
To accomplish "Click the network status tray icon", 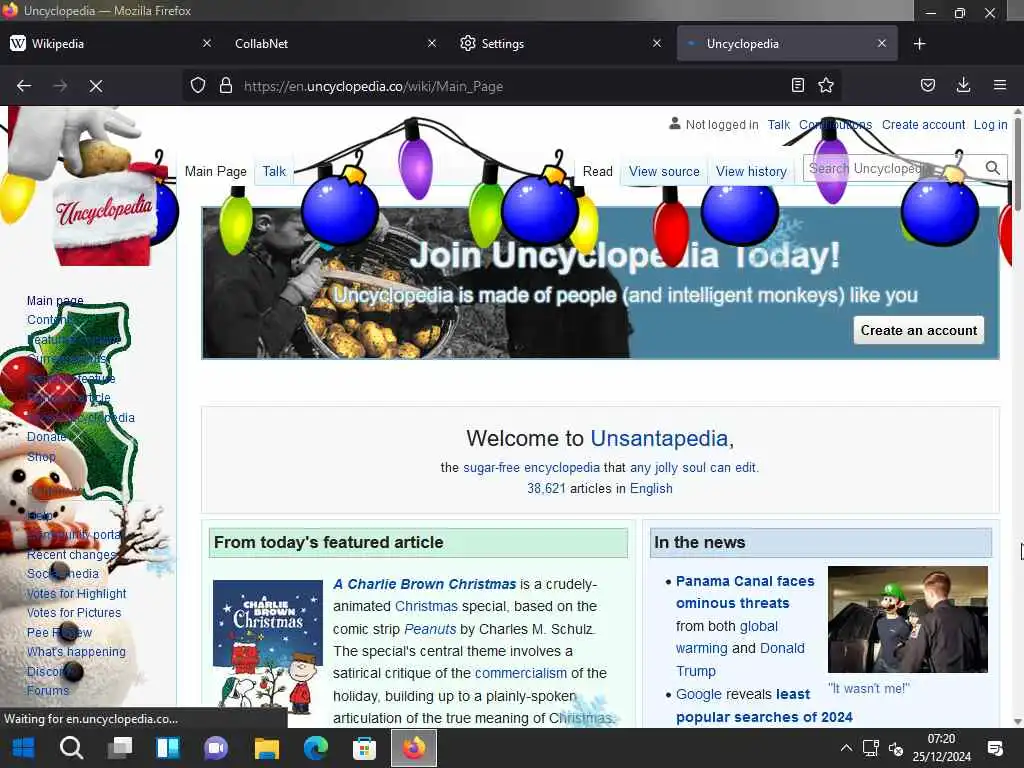I will click(x=871, y=748).
